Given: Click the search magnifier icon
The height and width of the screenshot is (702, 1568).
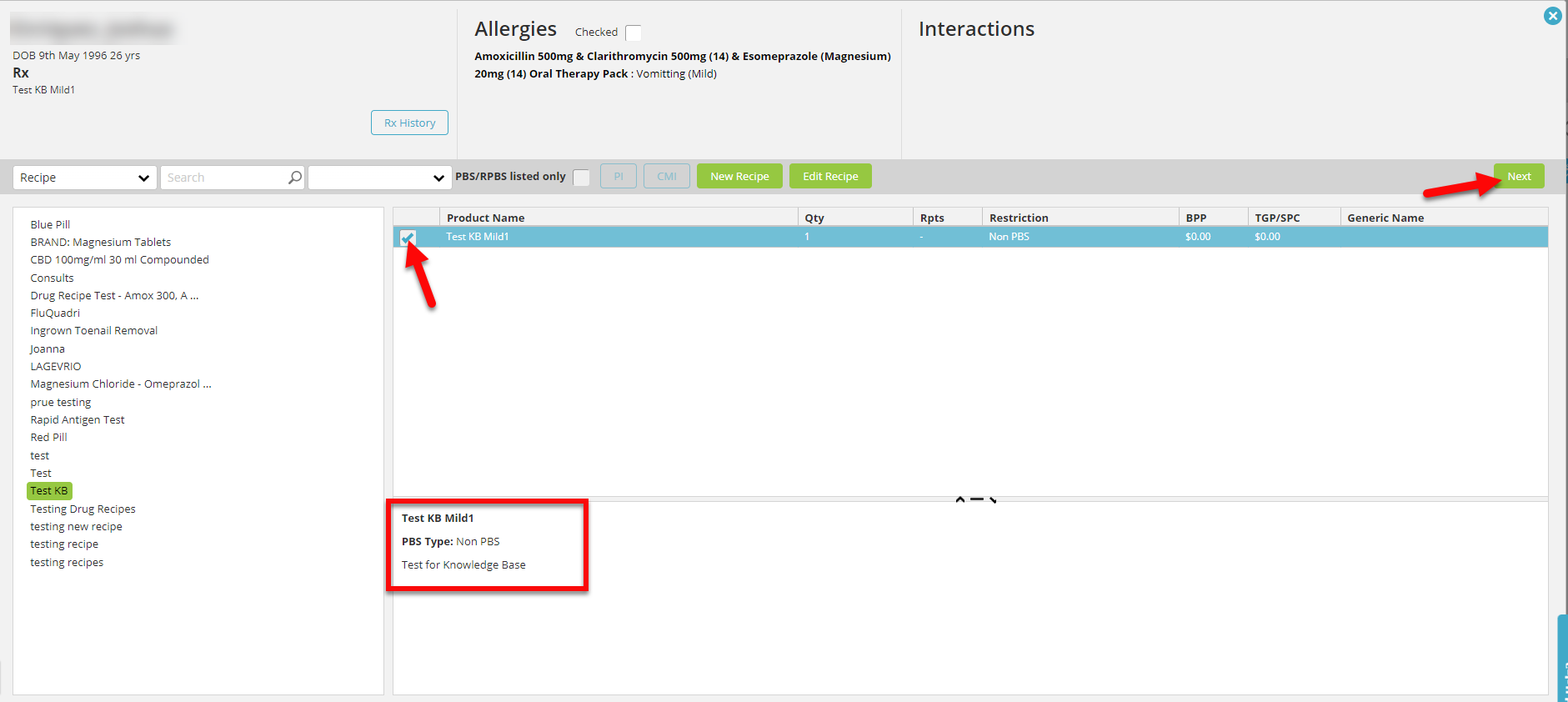Looking at the screenshot, I should (294, 178).
